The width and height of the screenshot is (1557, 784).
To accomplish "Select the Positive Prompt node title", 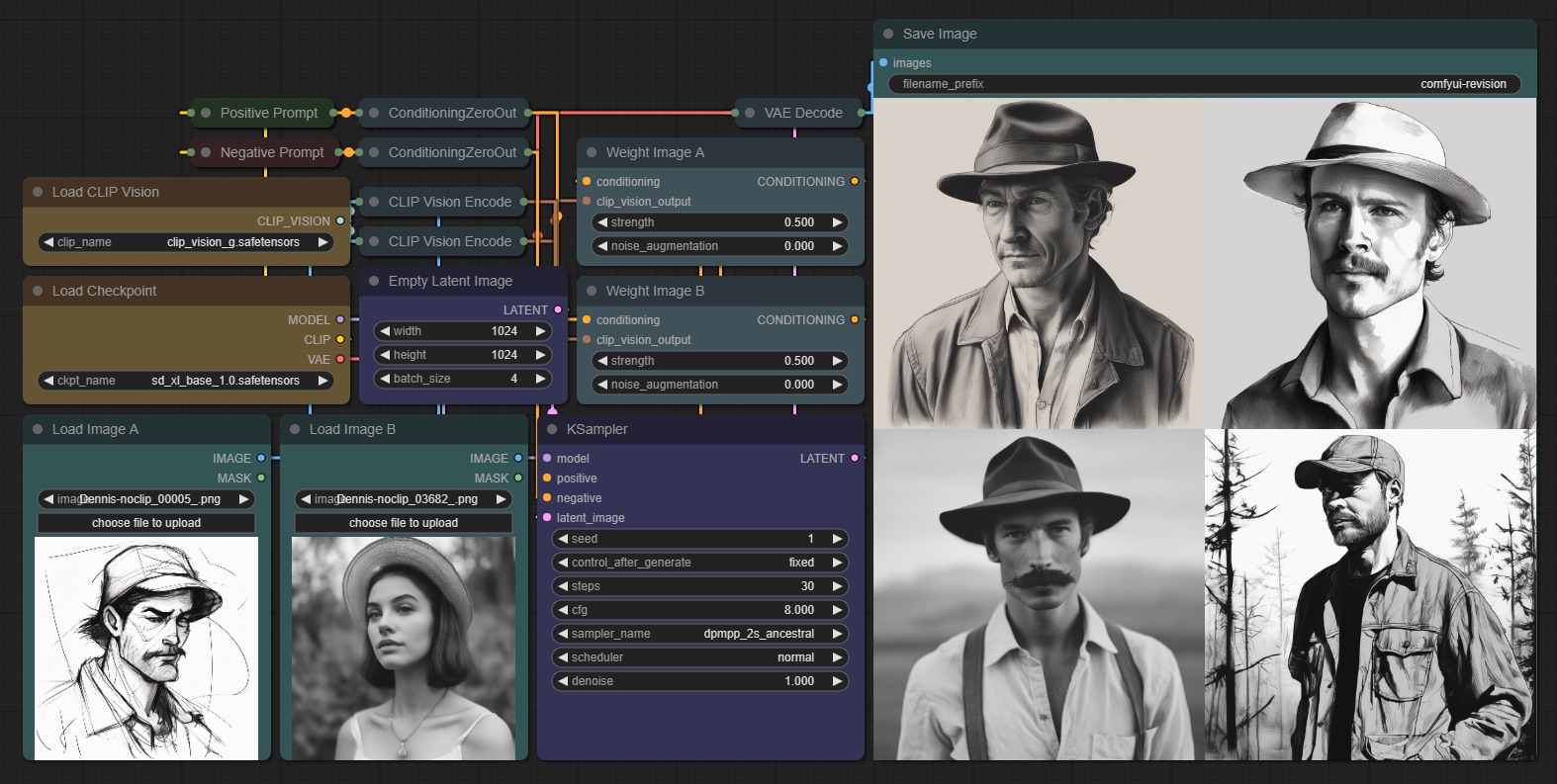I will pyautogui.click(x=268, y=113).
